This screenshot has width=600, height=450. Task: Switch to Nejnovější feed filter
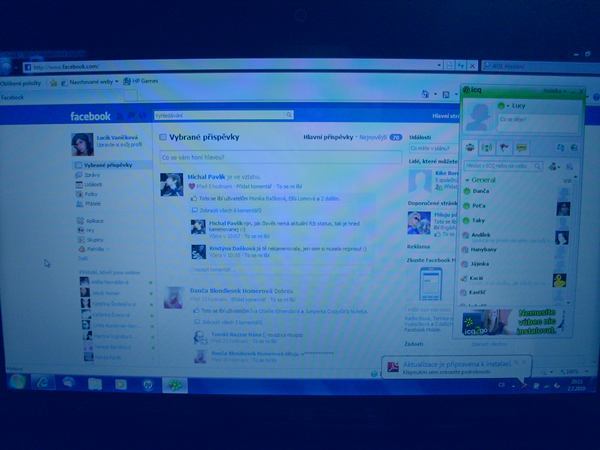pos(373,137)
